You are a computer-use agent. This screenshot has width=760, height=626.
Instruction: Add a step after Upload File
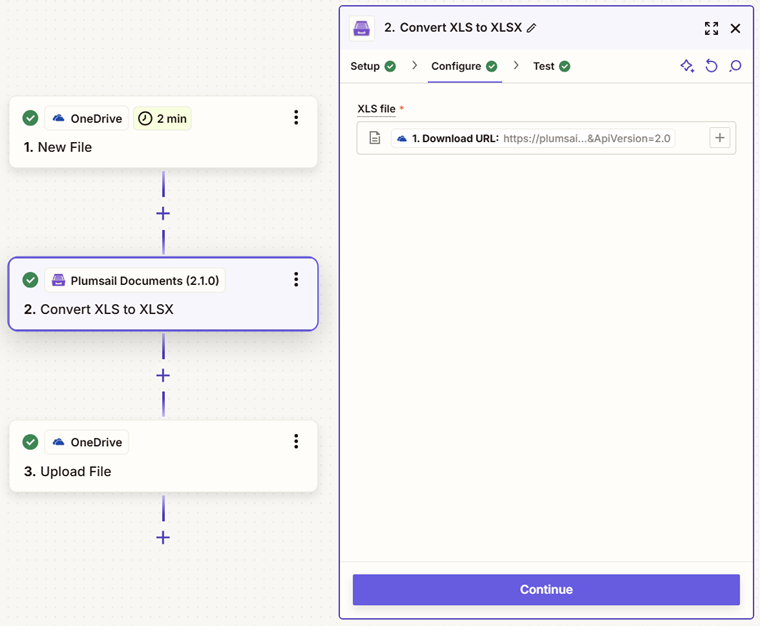[x=163, y=537]
